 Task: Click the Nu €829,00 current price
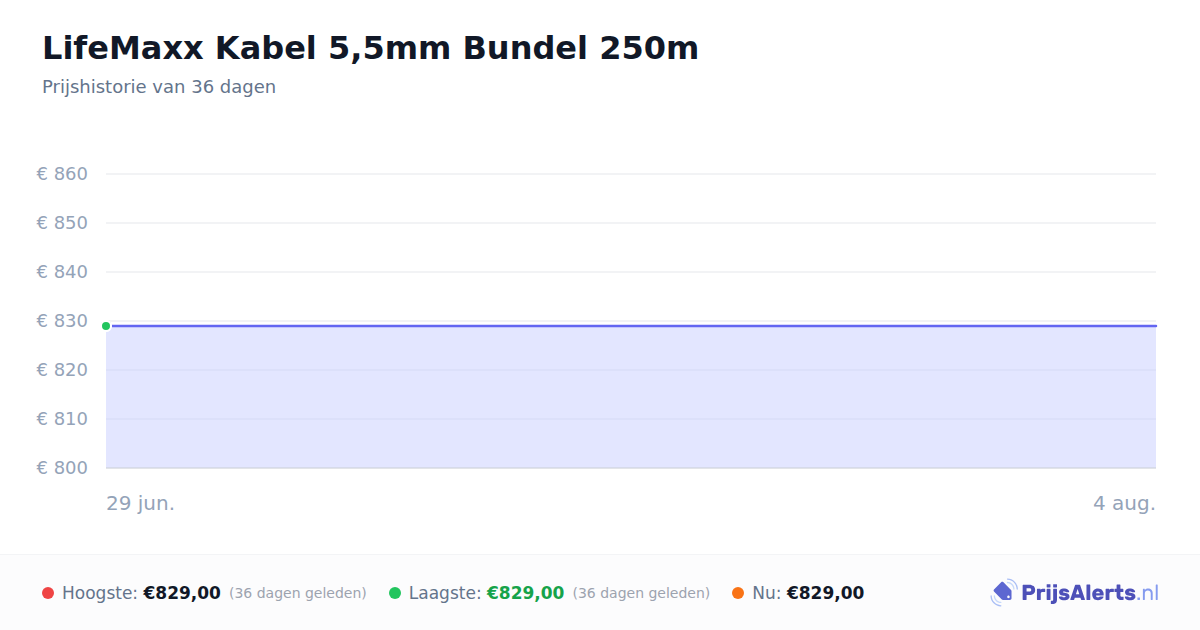(825, 593)
